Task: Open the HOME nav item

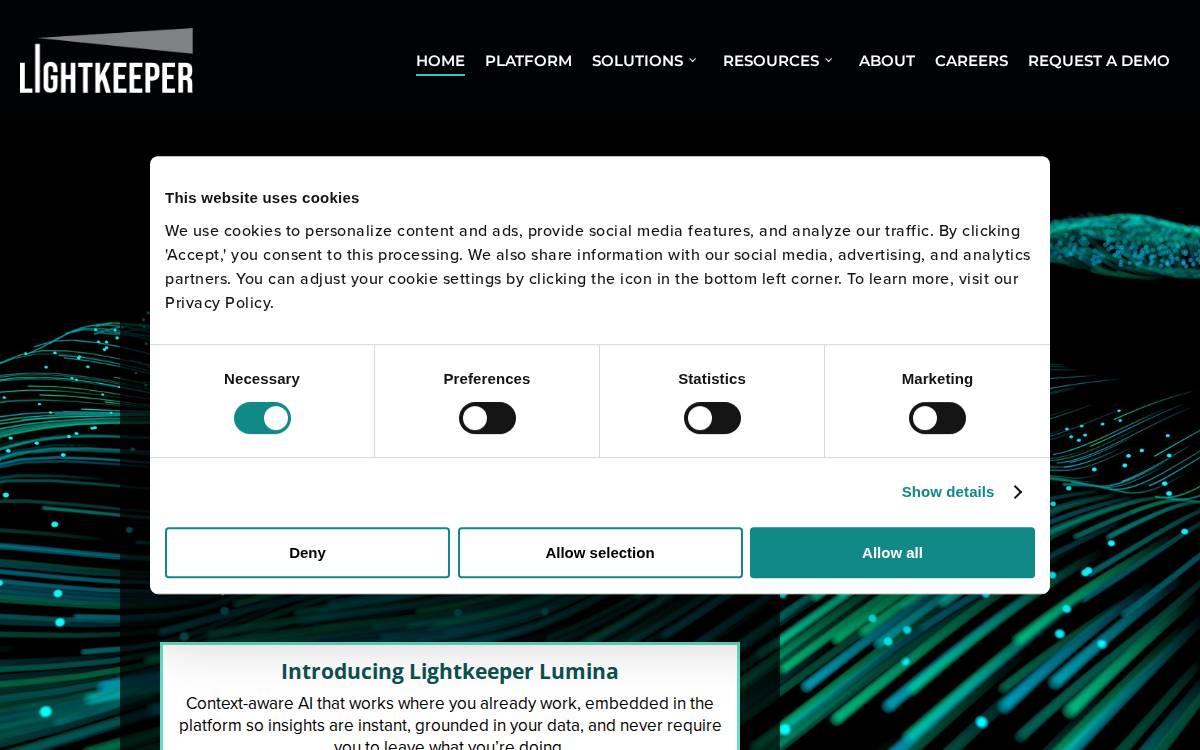Action: 440,61
